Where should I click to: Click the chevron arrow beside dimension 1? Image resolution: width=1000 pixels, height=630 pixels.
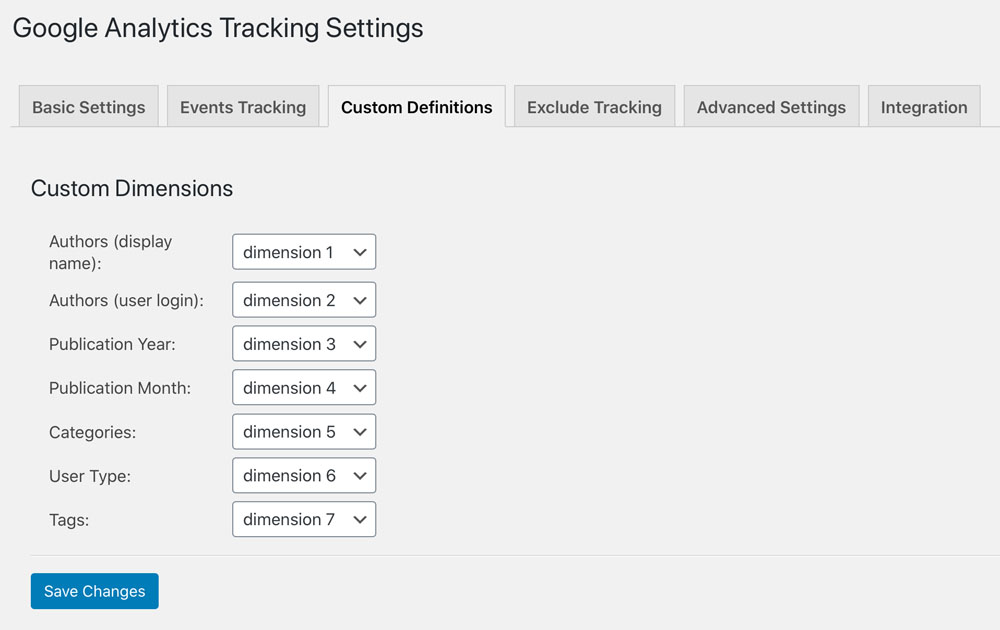click(x=360, y=253)
